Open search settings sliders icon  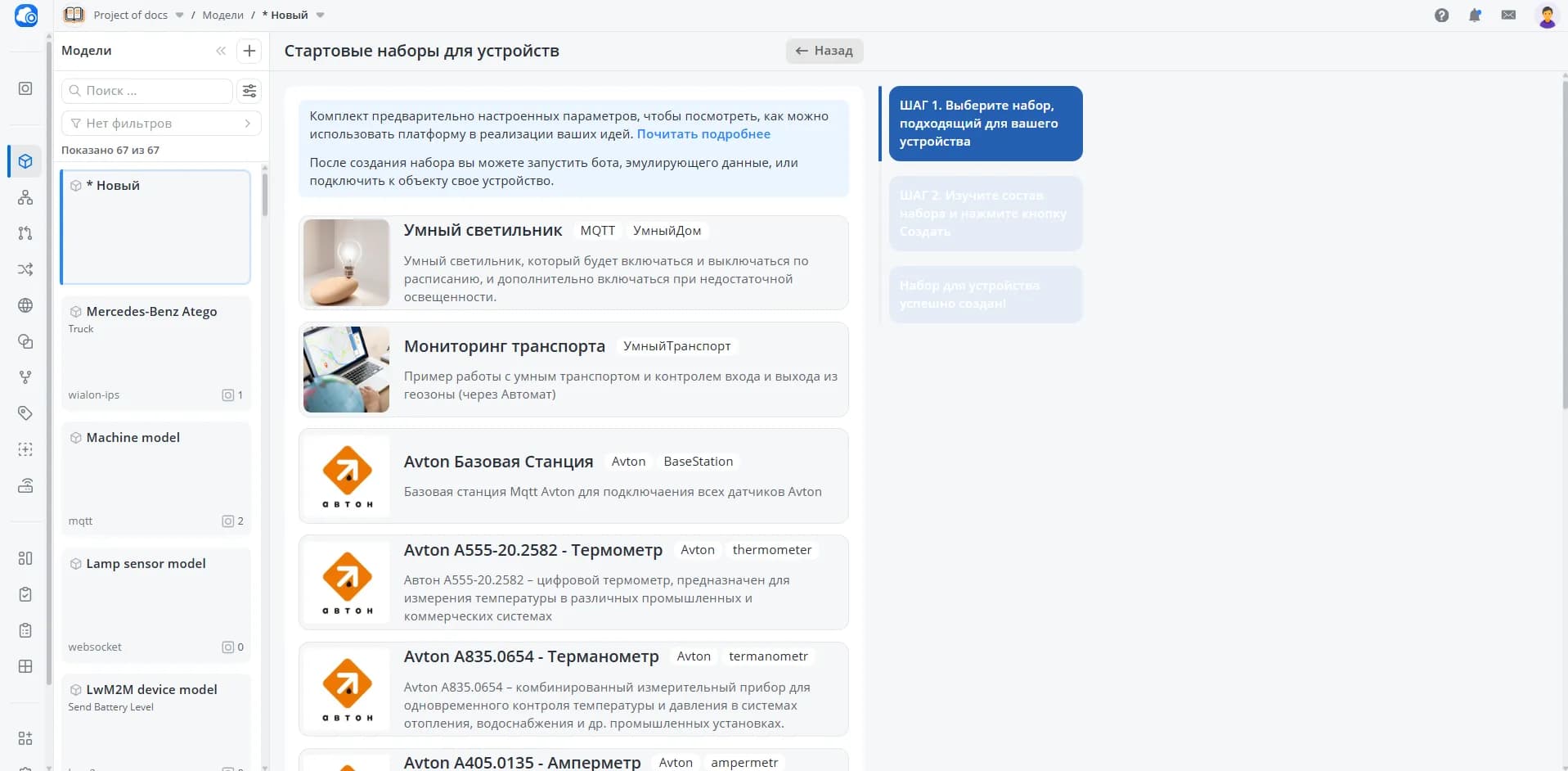[x=249, y=91]
